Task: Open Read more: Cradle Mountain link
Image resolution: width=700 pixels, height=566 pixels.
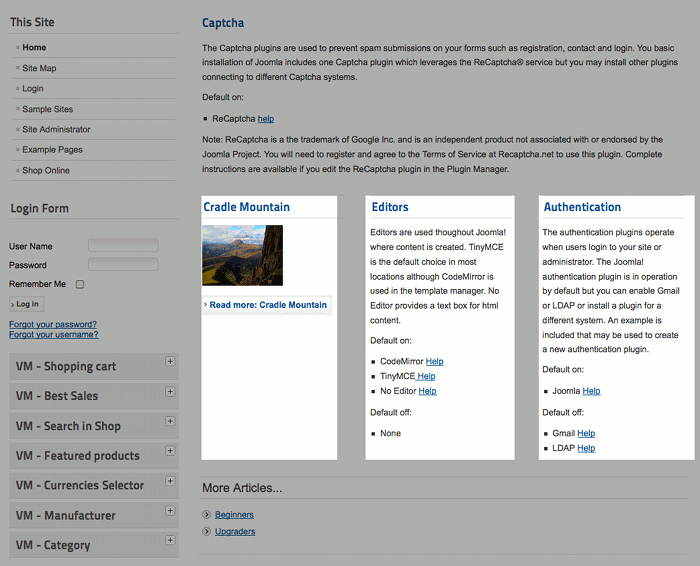Action: (x=268, y=304)
